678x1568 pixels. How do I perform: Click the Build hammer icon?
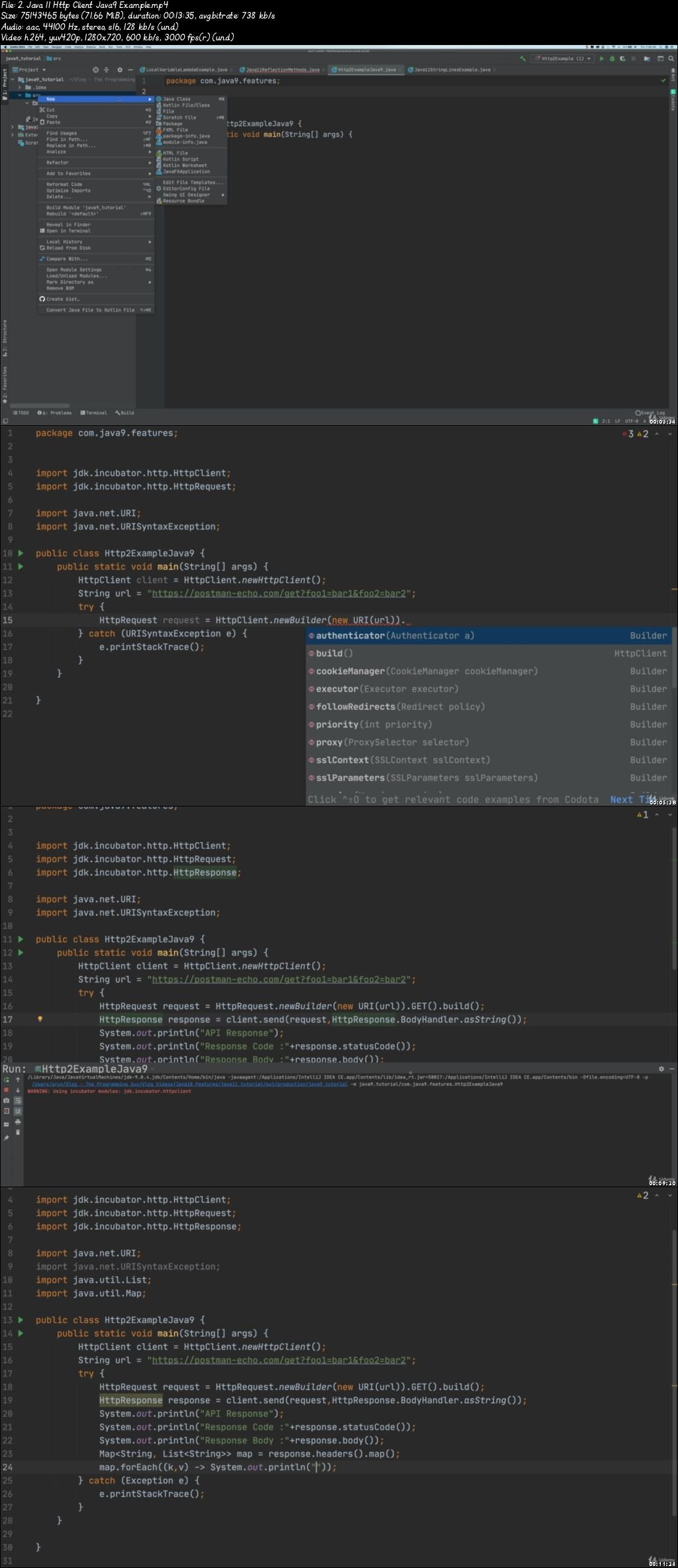click(x=523, y=58)
